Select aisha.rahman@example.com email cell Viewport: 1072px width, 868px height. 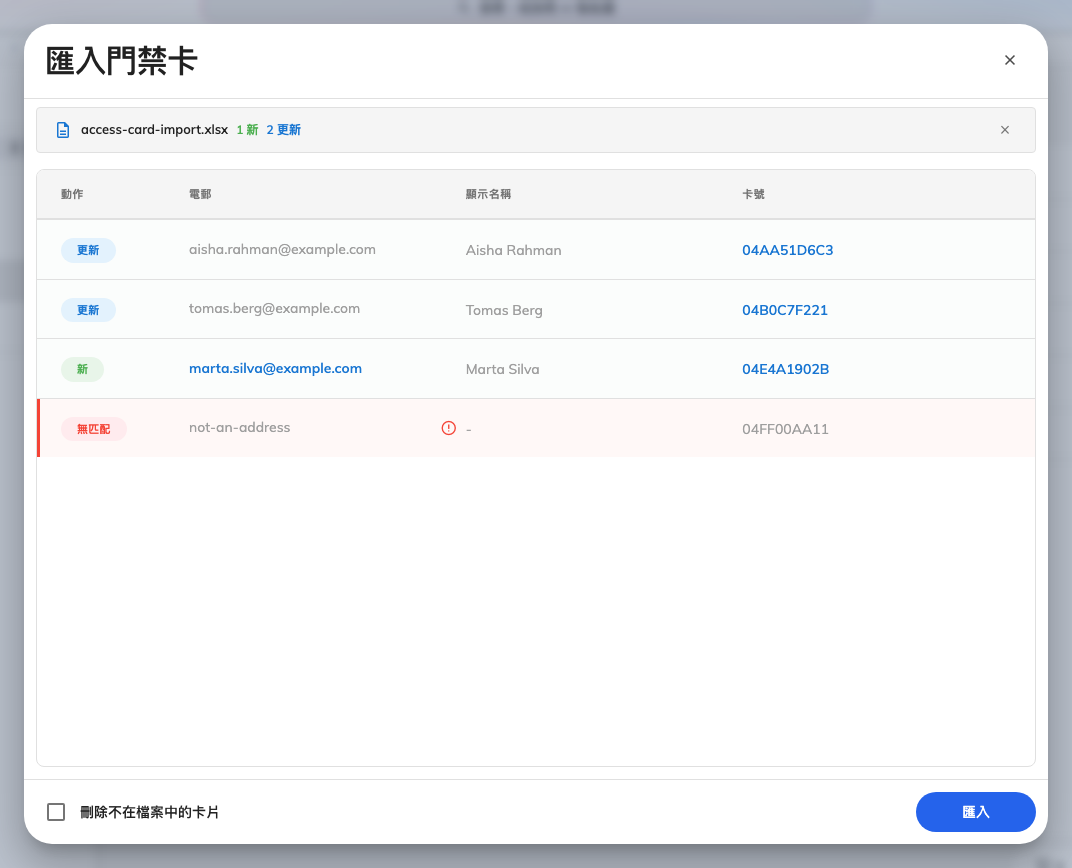282,249
